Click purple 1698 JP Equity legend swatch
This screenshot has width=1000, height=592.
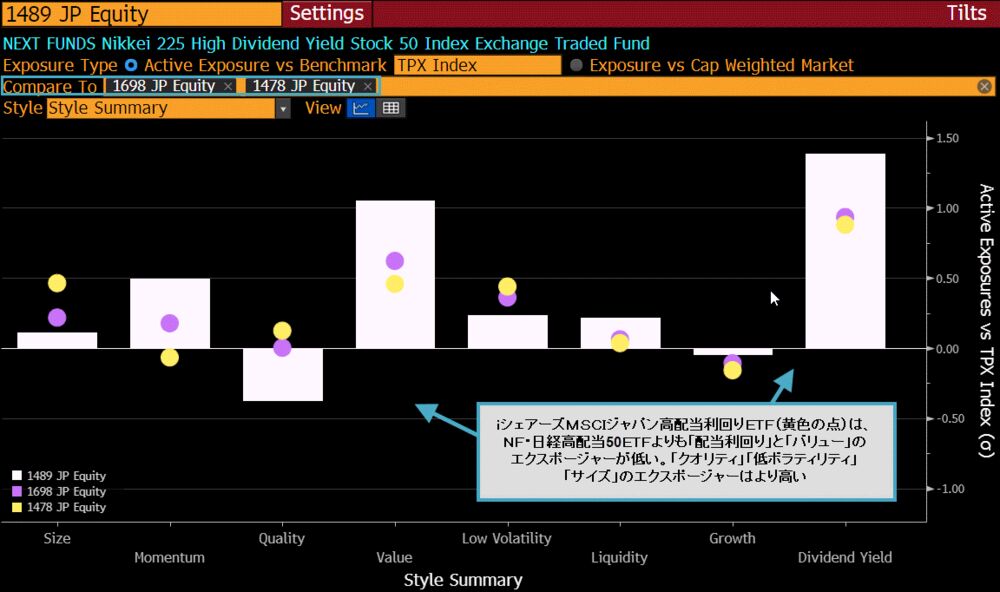click(17, 492)
